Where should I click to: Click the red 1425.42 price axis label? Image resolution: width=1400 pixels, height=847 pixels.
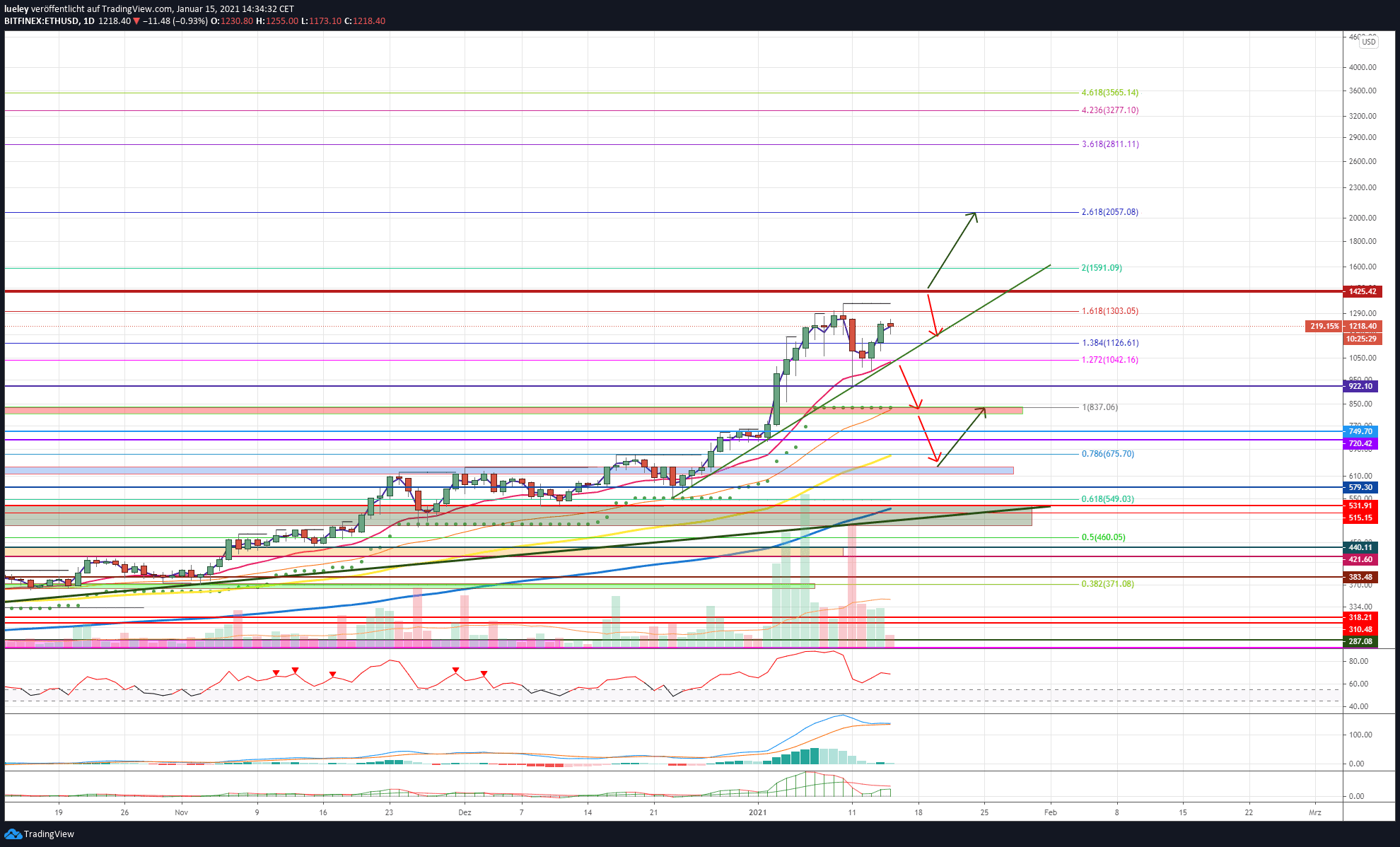tap(1362, 291)
